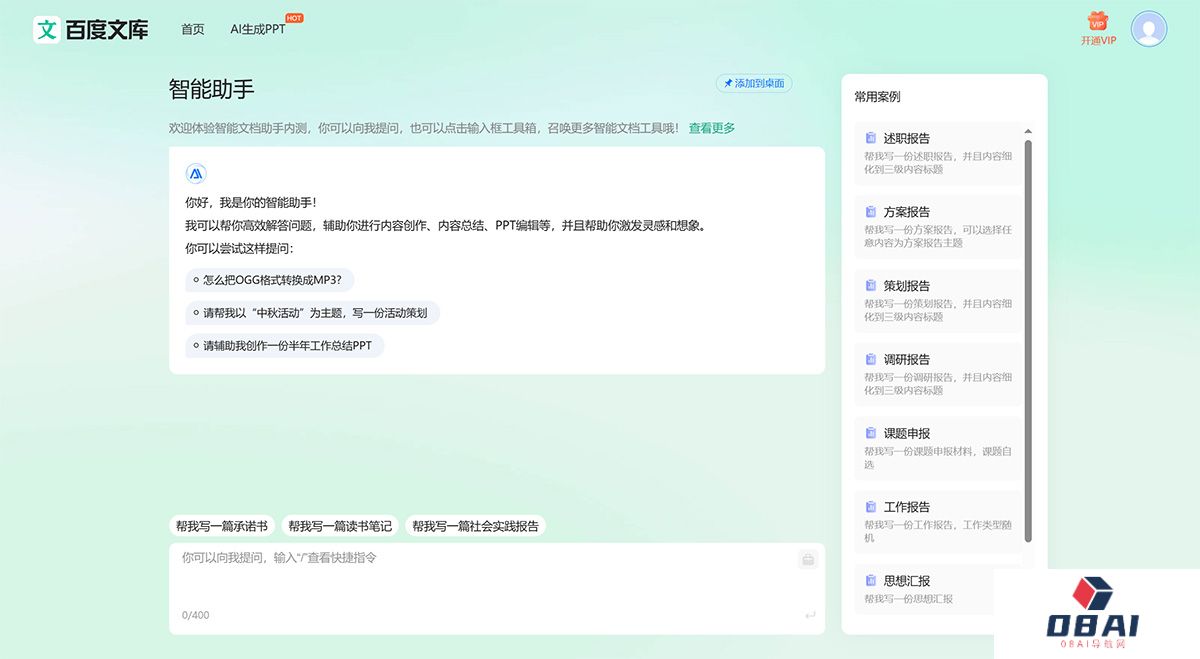This screenshot has height=659, width=1200.
Task: Click the text 你可以尝试这样提问:
Action: [239, 248]
